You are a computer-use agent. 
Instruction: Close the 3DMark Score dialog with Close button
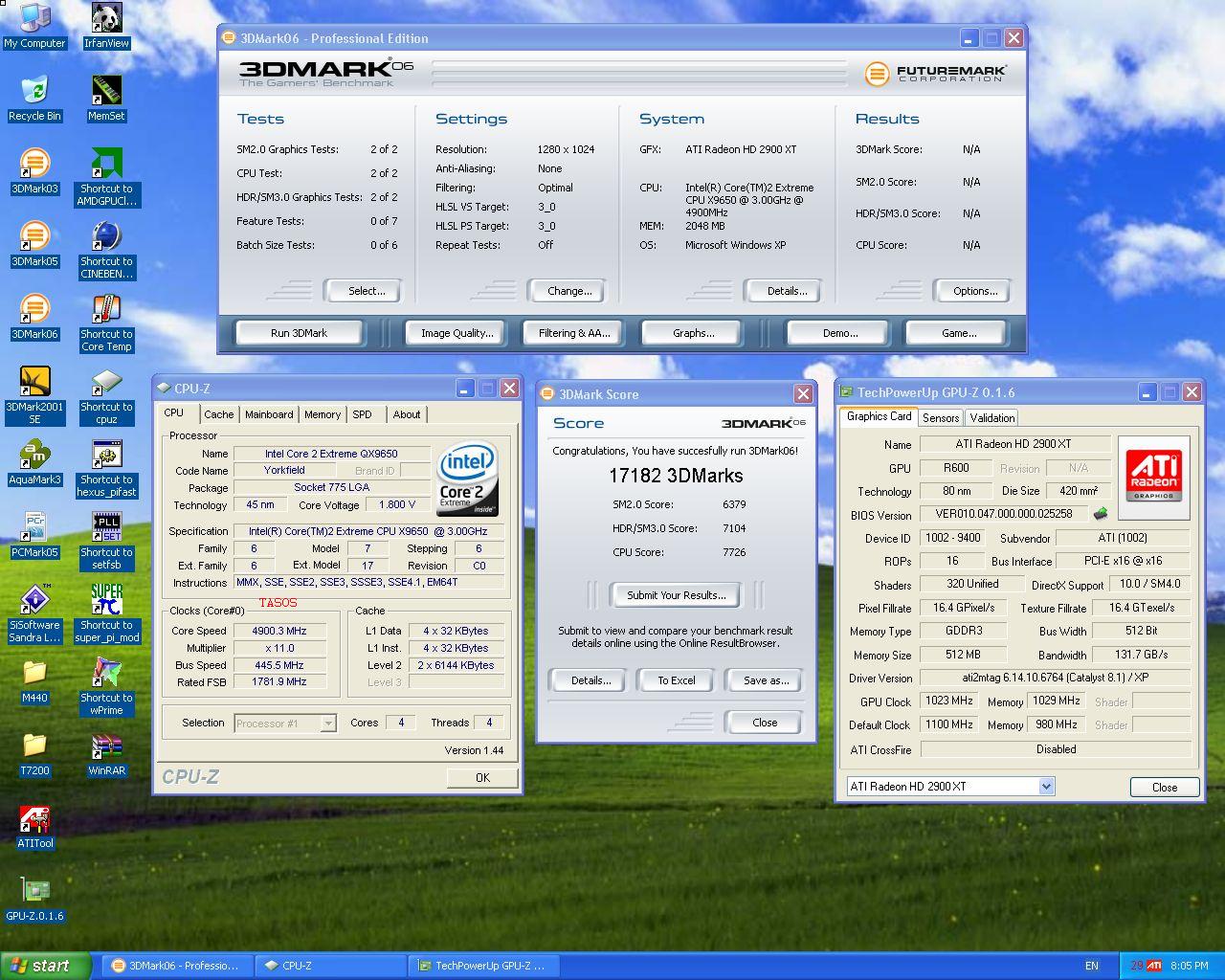[x=765, y=723]
